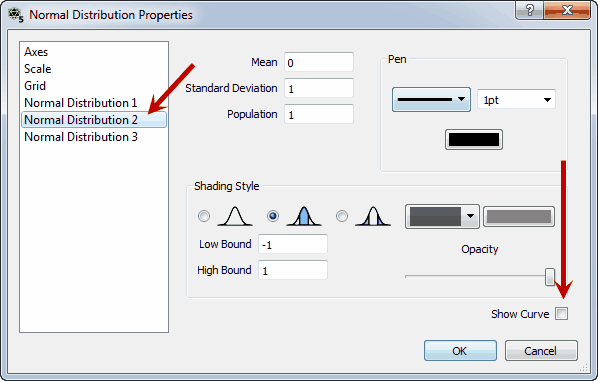Viewport: 598px width, 381px height.
Task: Click the black pen color swatch
Action: [474, 140]
